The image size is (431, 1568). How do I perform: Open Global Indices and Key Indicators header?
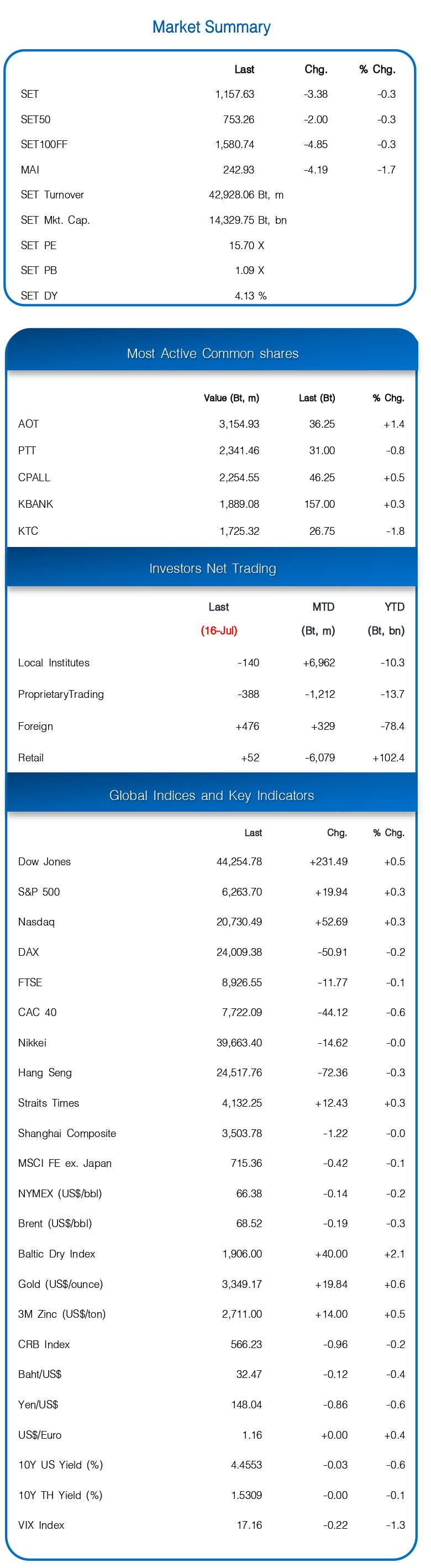coord(212,796)
